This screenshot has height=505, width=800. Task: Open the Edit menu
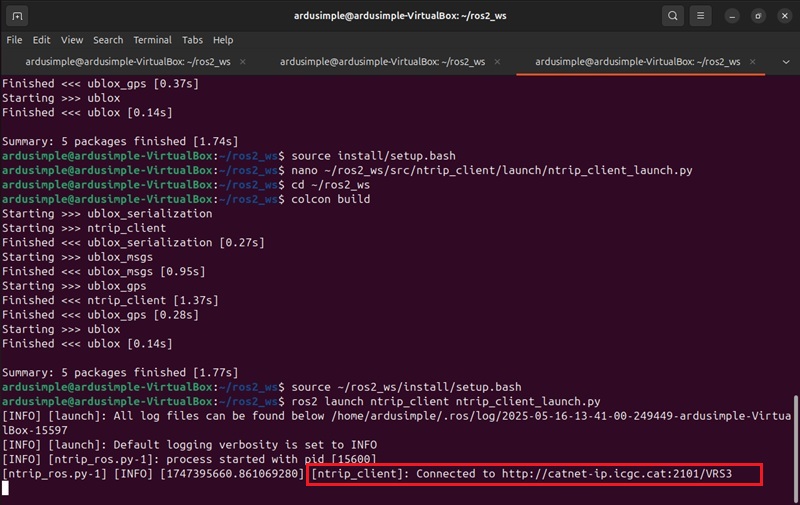coord(41,40)
